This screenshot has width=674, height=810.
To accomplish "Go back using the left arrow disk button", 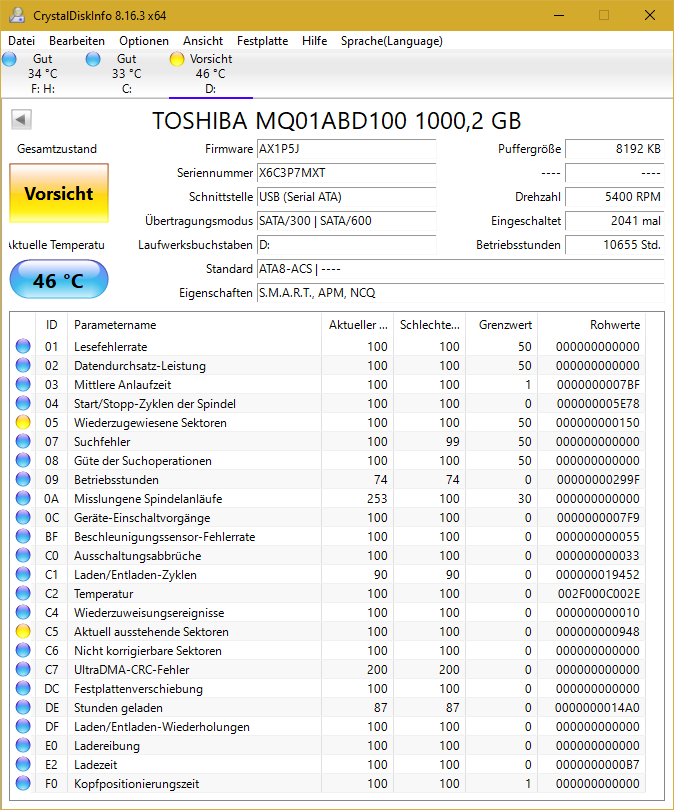I will [x=21, y=120].
